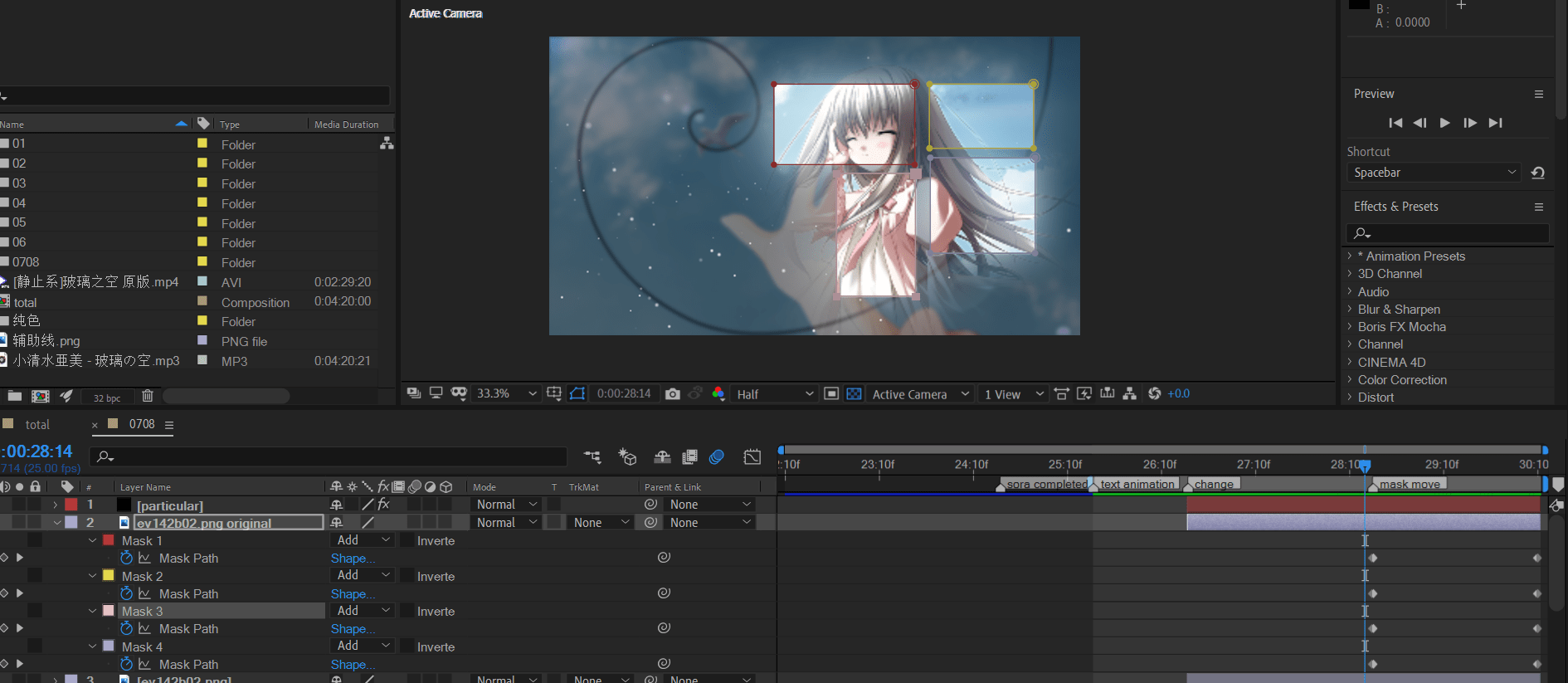Image resolution: width=1568 pixels, height=683 pixels.
Task: Change Mask 1 mode Add dropdown
Action: tap(363, 540)
